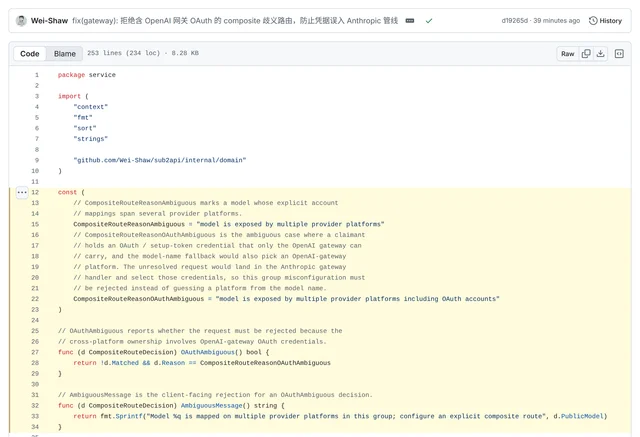
Task: View commit status green checkmark
Action: [429, 20]
